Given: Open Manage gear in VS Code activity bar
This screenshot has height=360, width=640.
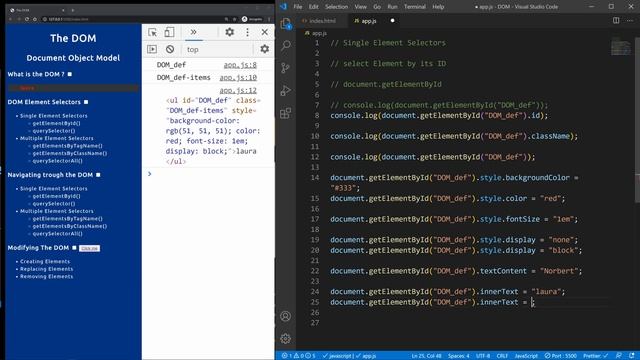Looking at the screenshot, I should click(286, 338).
